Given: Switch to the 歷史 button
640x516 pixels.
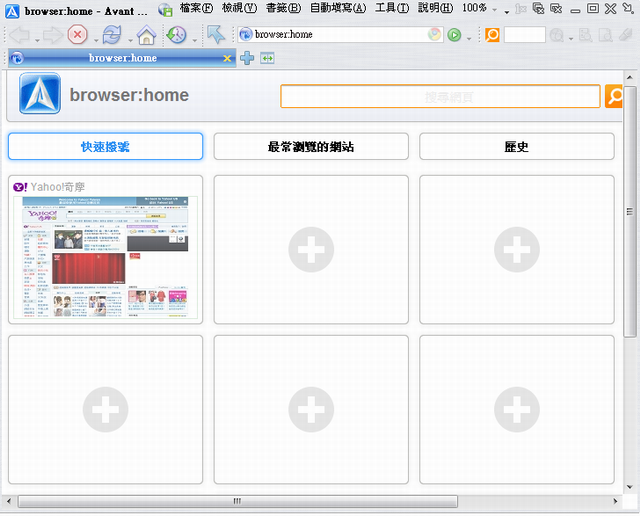Looking at the screenshot, I should pyautogui.click(x=516, y=147).
